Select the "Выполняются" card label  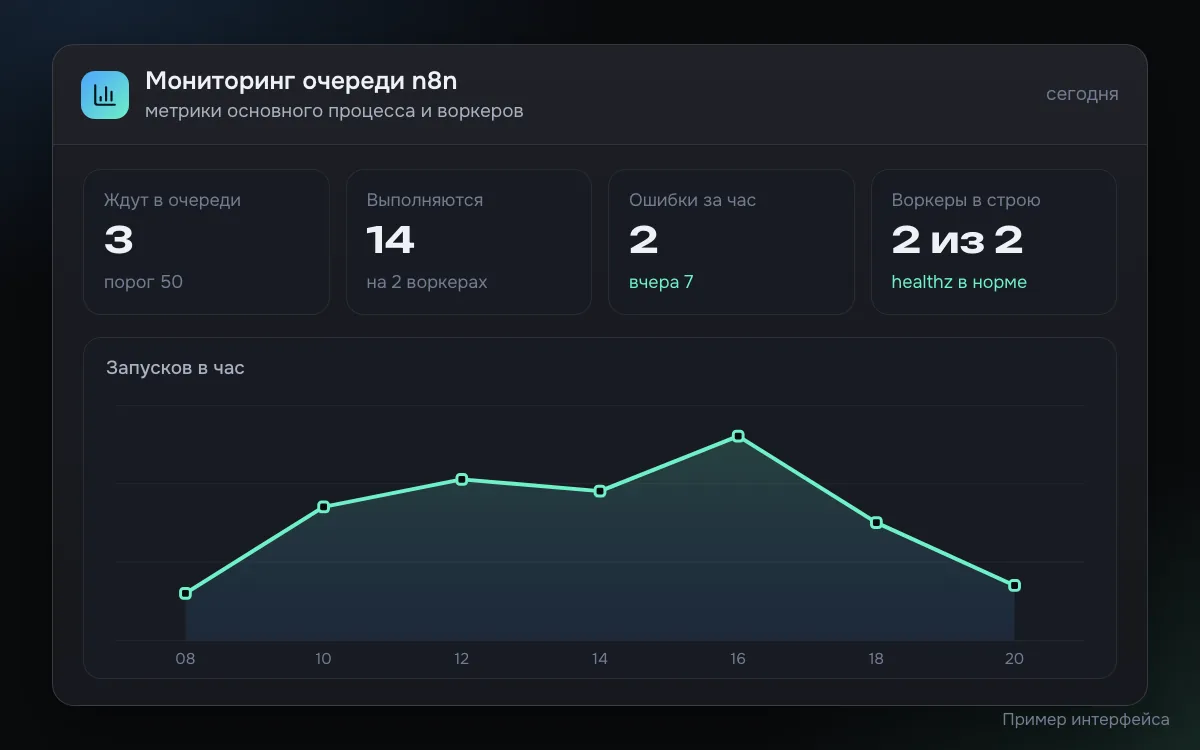[x=425, y=200]
